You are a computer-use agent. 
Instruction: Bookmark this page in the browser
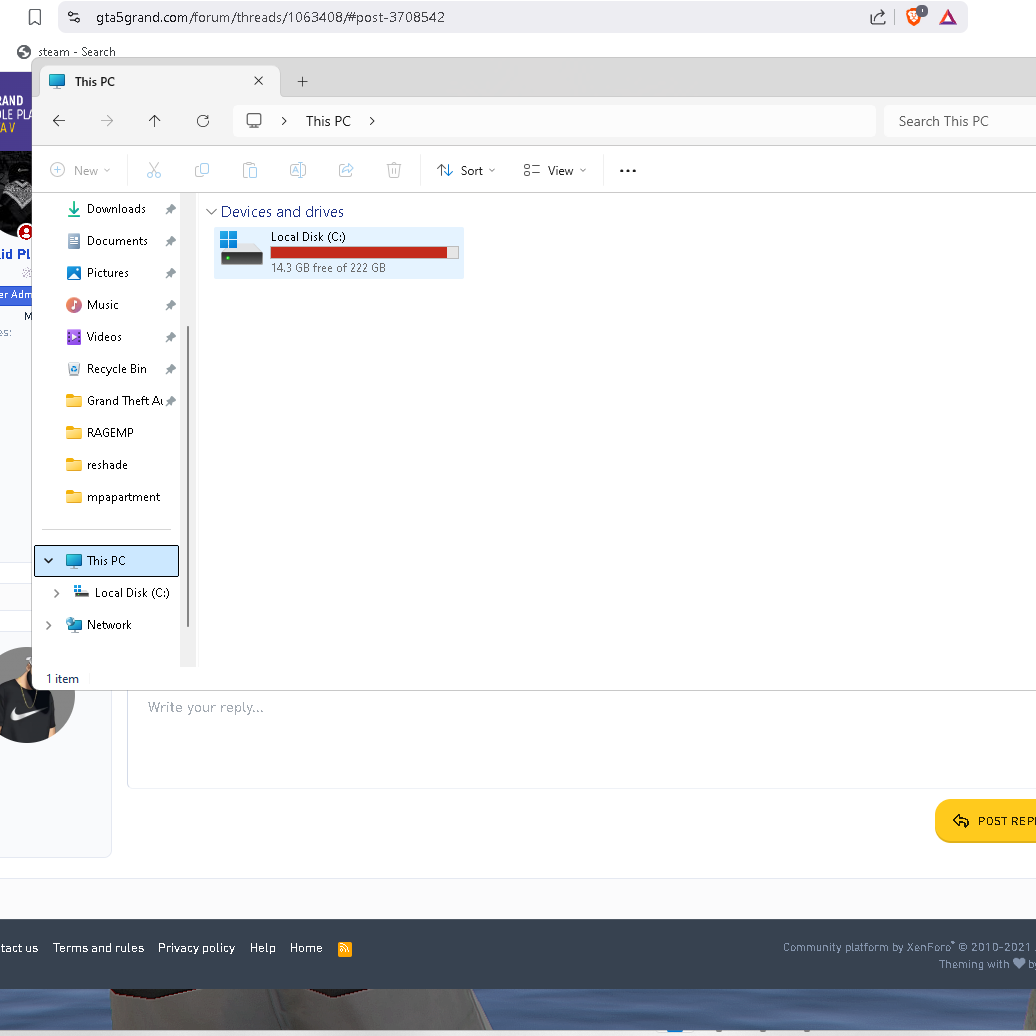35,17
